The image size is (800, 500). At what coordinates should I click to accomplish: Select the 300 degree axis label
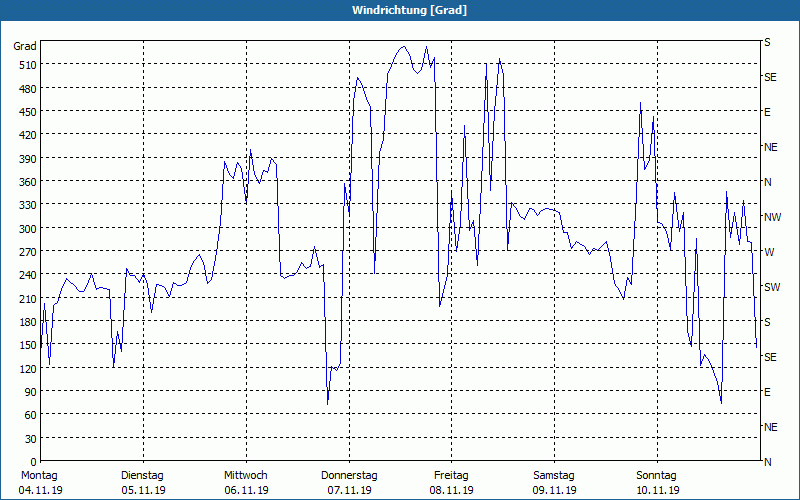point(28,229)
